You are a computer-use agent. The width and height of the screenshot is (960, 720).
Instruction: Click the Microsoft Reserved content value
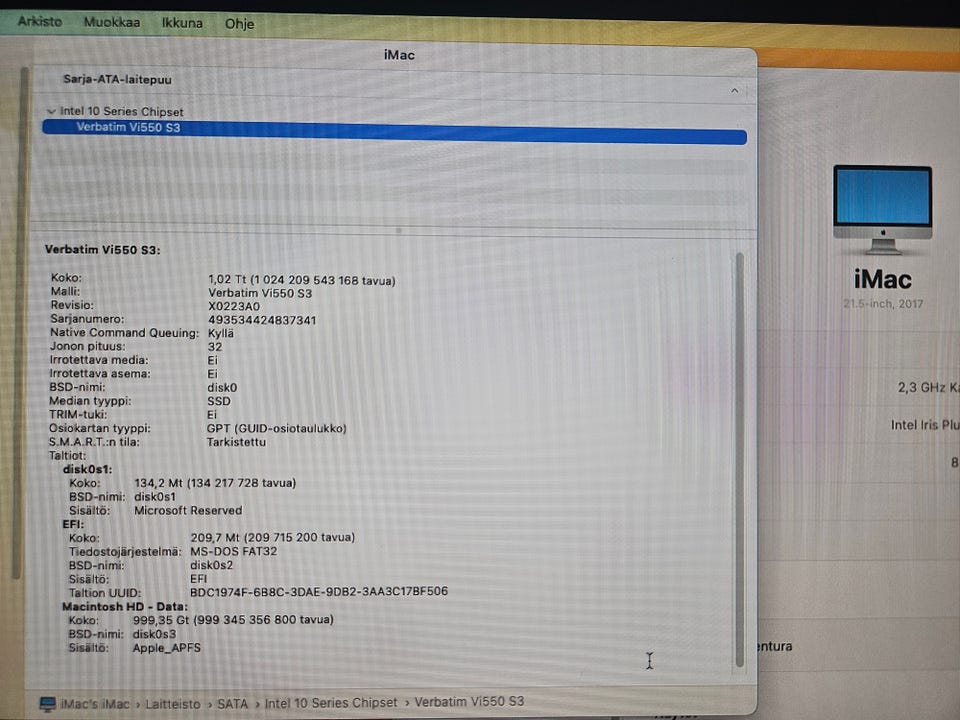pyautogui.click(x=188, y=511)
